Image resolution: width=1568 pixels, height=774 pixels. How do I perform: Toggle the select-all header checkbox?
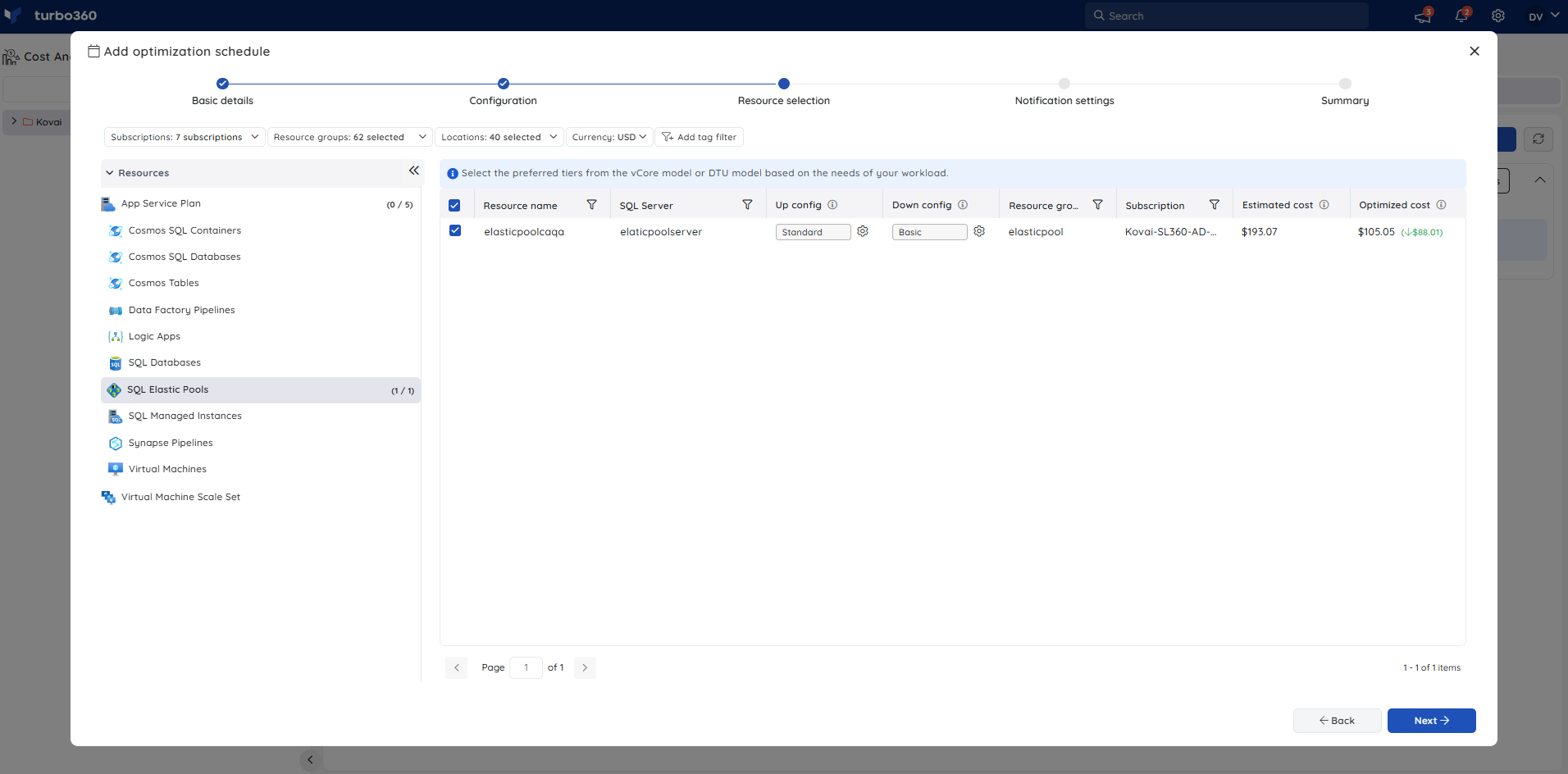(454, 205)
